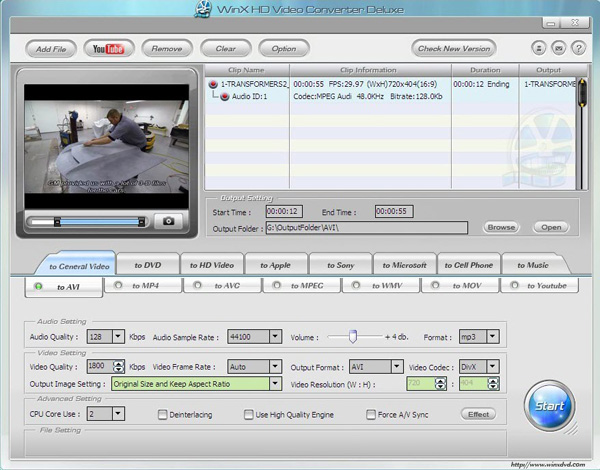
Task: Click the user account icon in the toolbar
Action: tap(539, 48)
